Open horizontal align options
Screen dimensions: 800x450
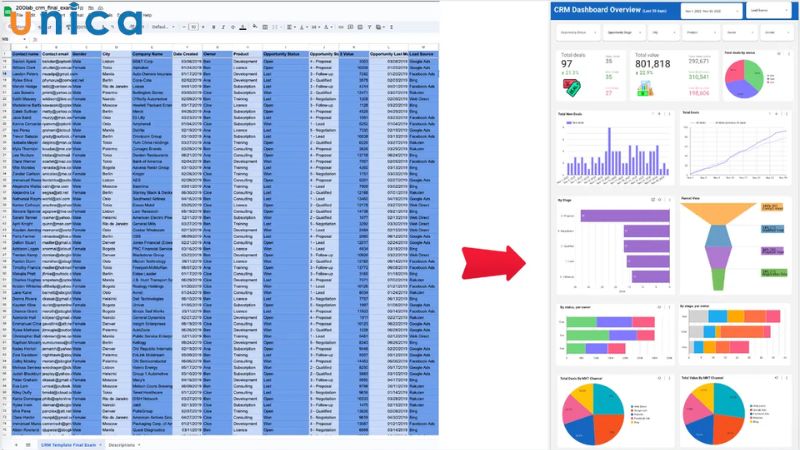click(x=290, y=27)
